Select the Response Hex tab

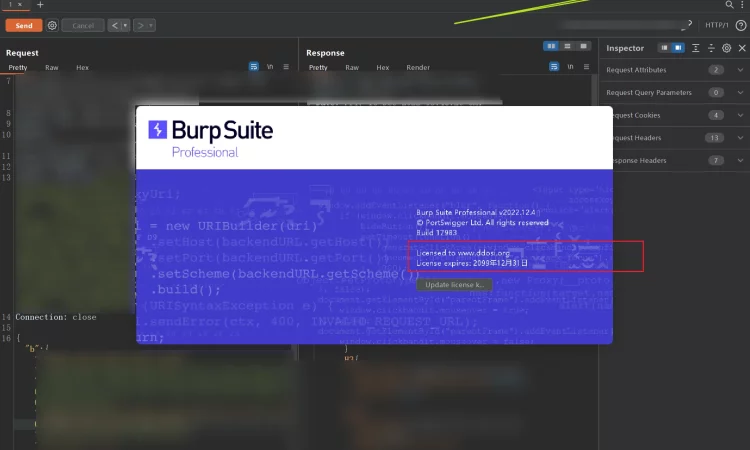coord(383,67)
